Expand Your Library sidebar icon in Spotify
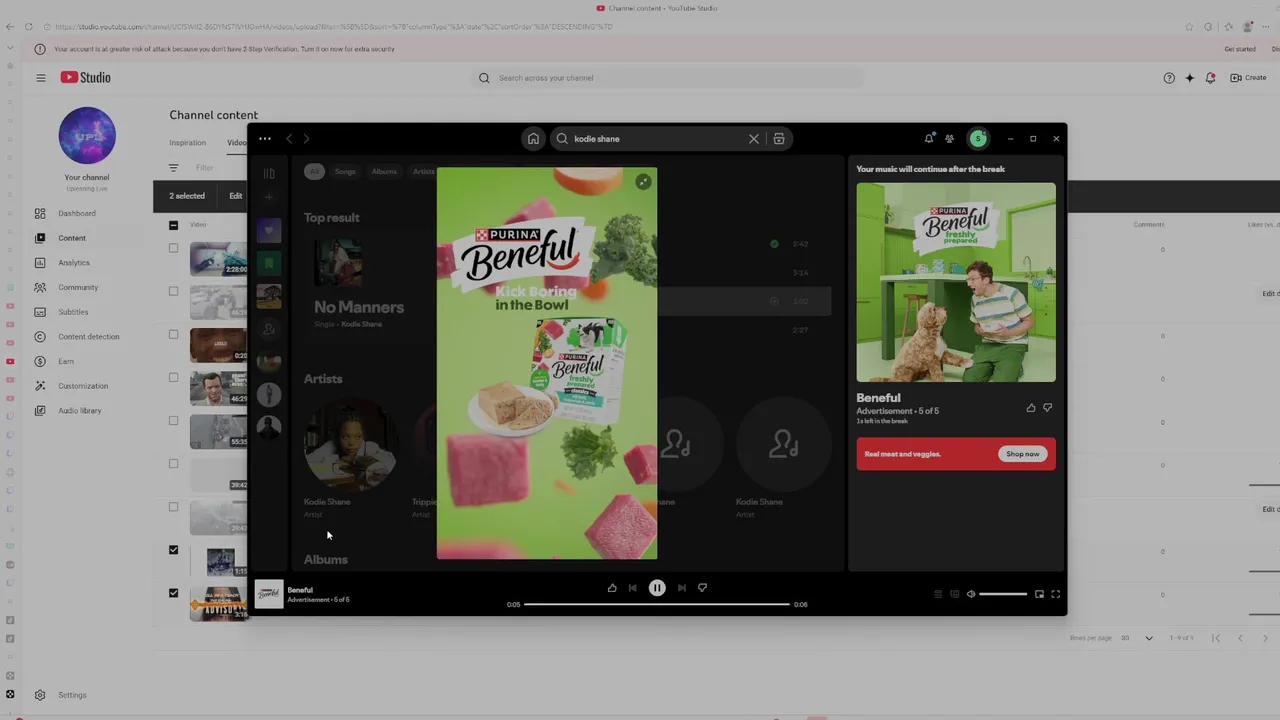The image size is (1280, 720). [x=268, y=173]
